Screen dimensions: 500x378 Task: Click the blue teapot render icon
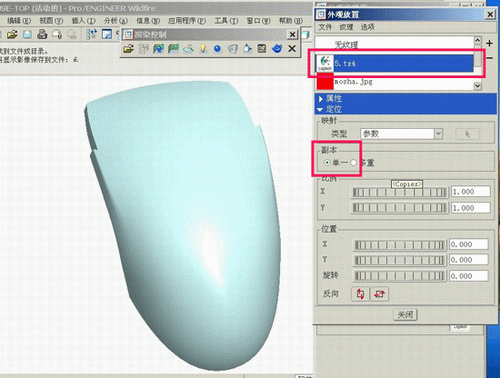click(x=277, y=49)
